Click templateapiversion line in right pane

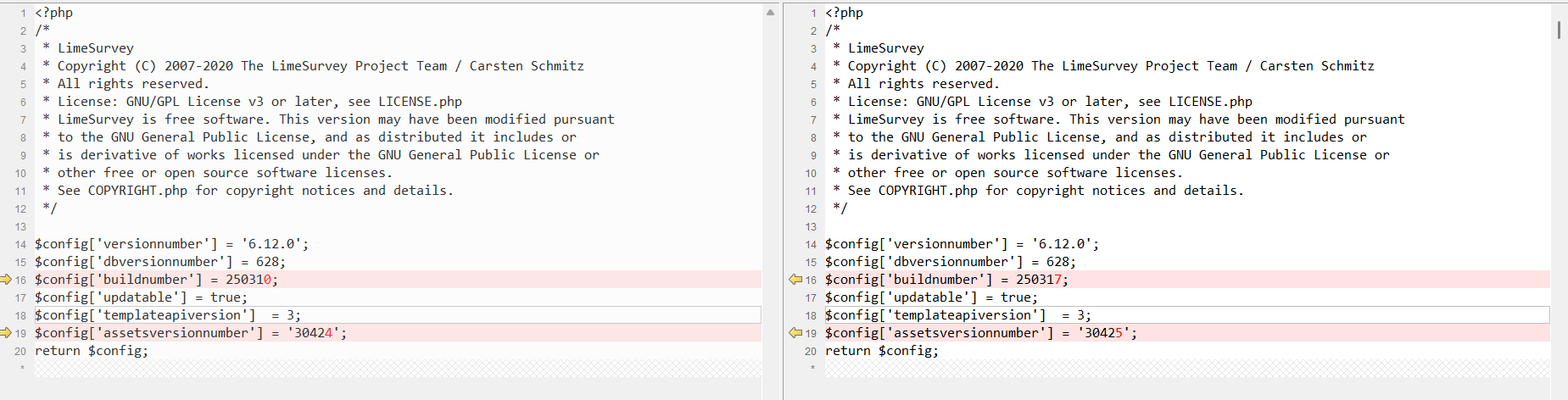957,315
